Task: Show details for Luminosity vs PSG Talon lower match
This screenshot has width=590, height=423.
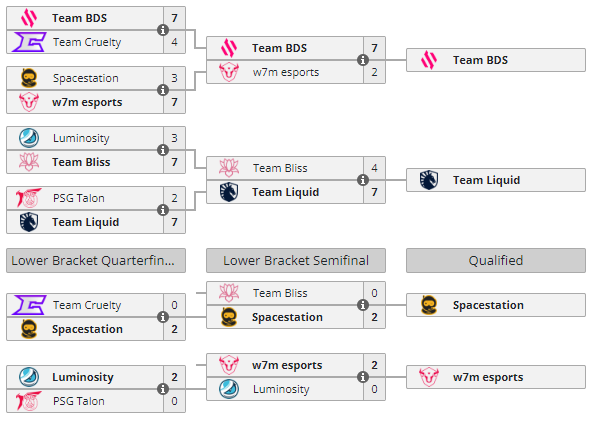Action: click(x=163, y=389)
